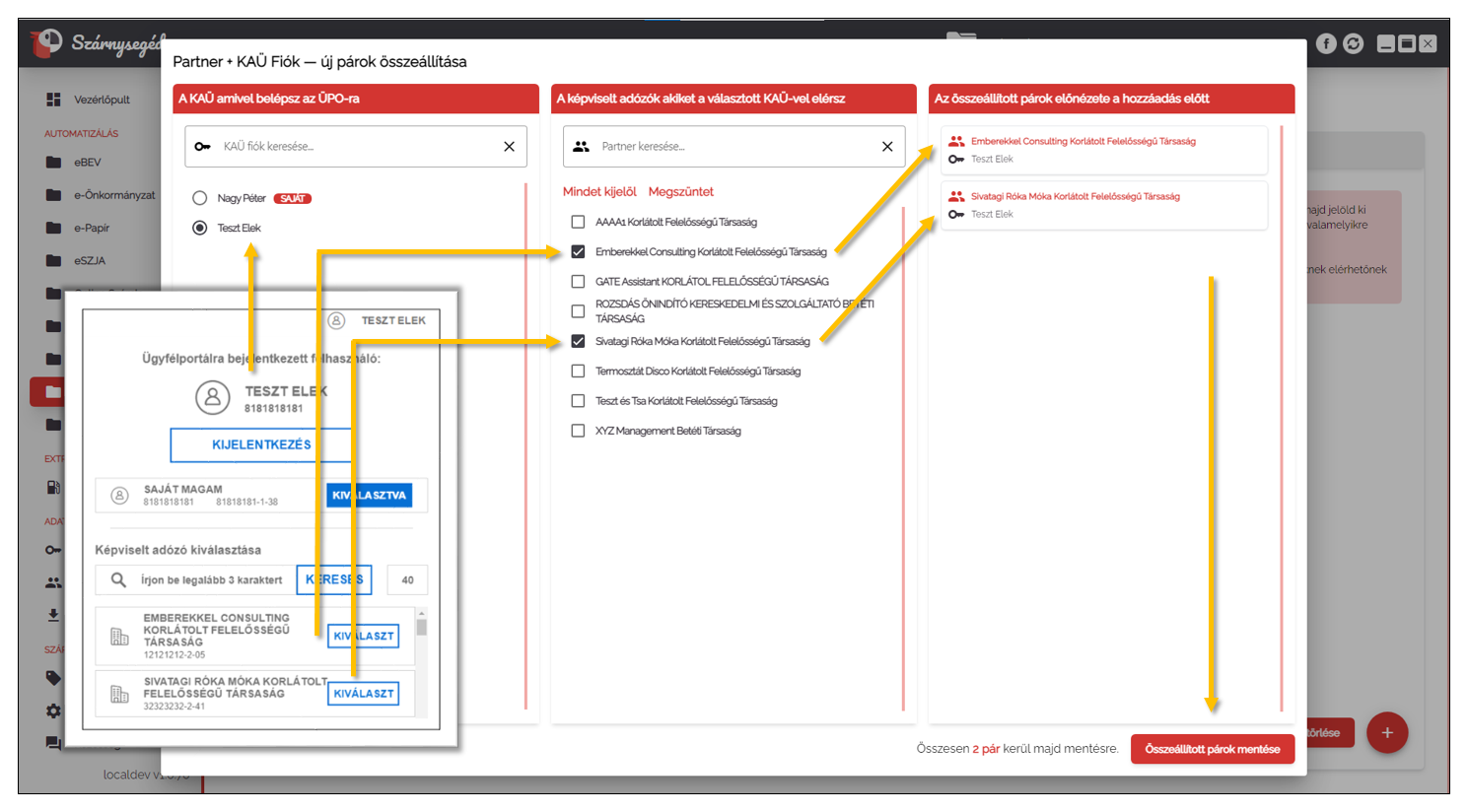Screen dimensions: 1468x812
Task: Open the e-Papír sidebar menu item
Action: [x=91, y=228]
